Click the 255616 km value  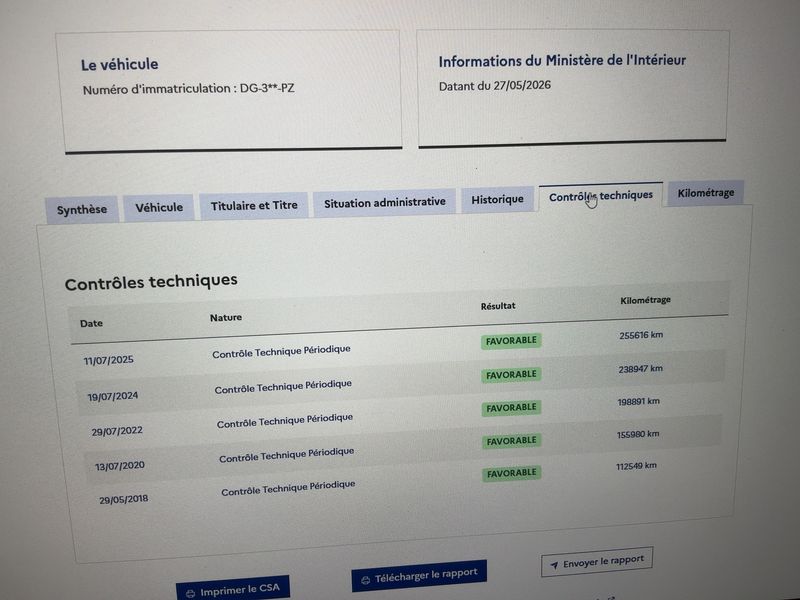pos(641,335)
